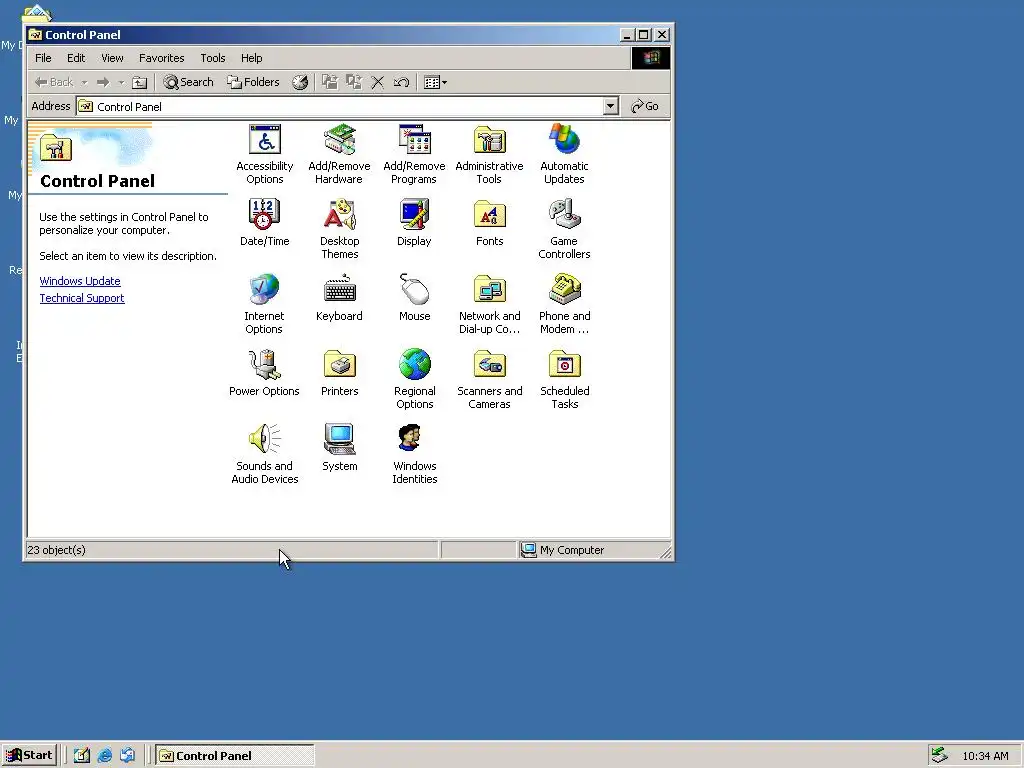Click the system tray network icon

click(x=939, y=756)
